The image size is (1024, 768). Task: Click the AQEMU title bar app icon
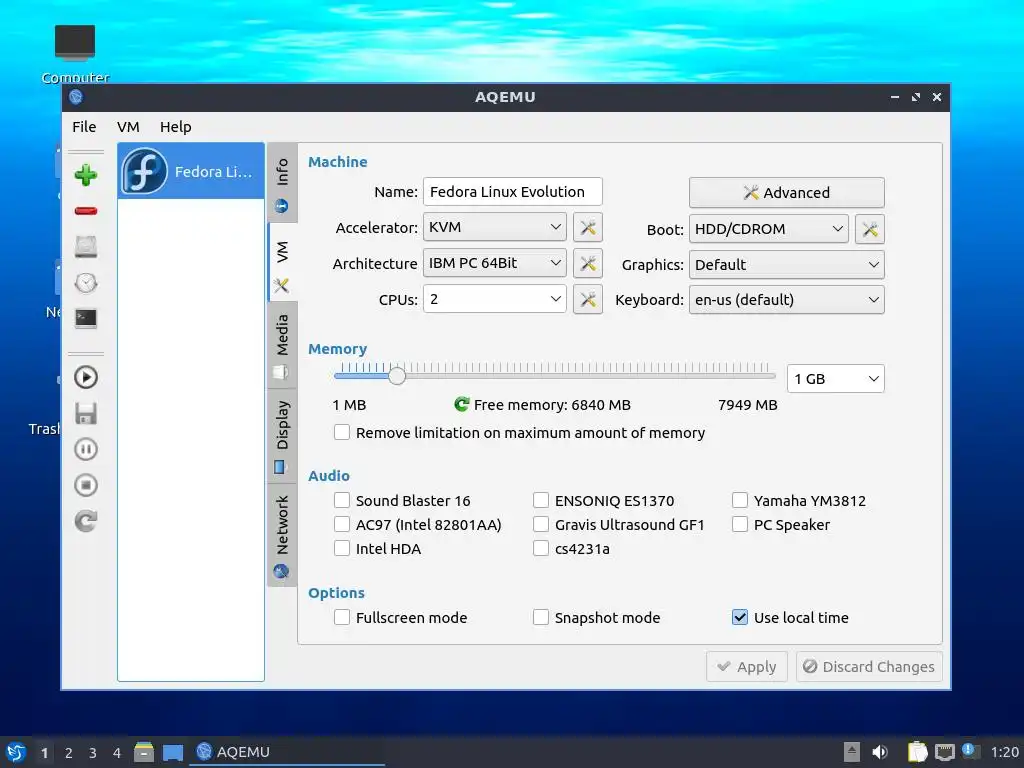pyautogui.click(x=76, y=97)
